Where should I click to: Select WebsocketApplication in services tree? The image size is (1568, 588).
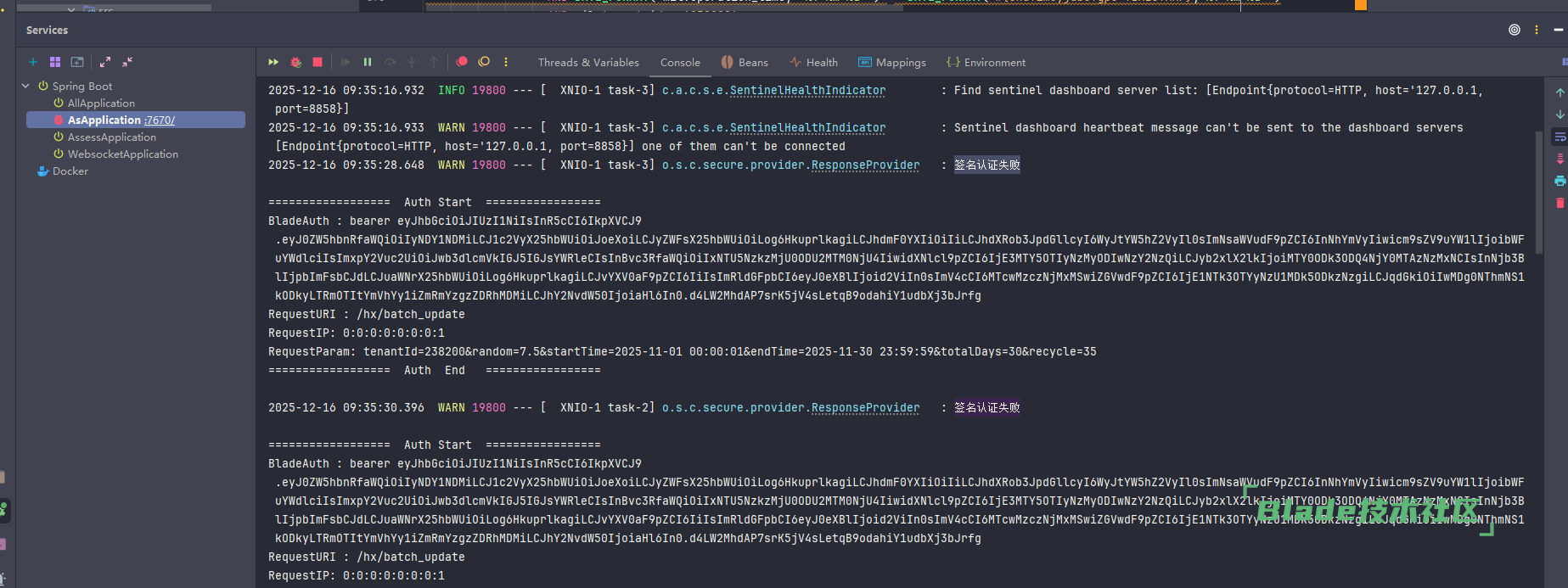(x=122, y=154)
